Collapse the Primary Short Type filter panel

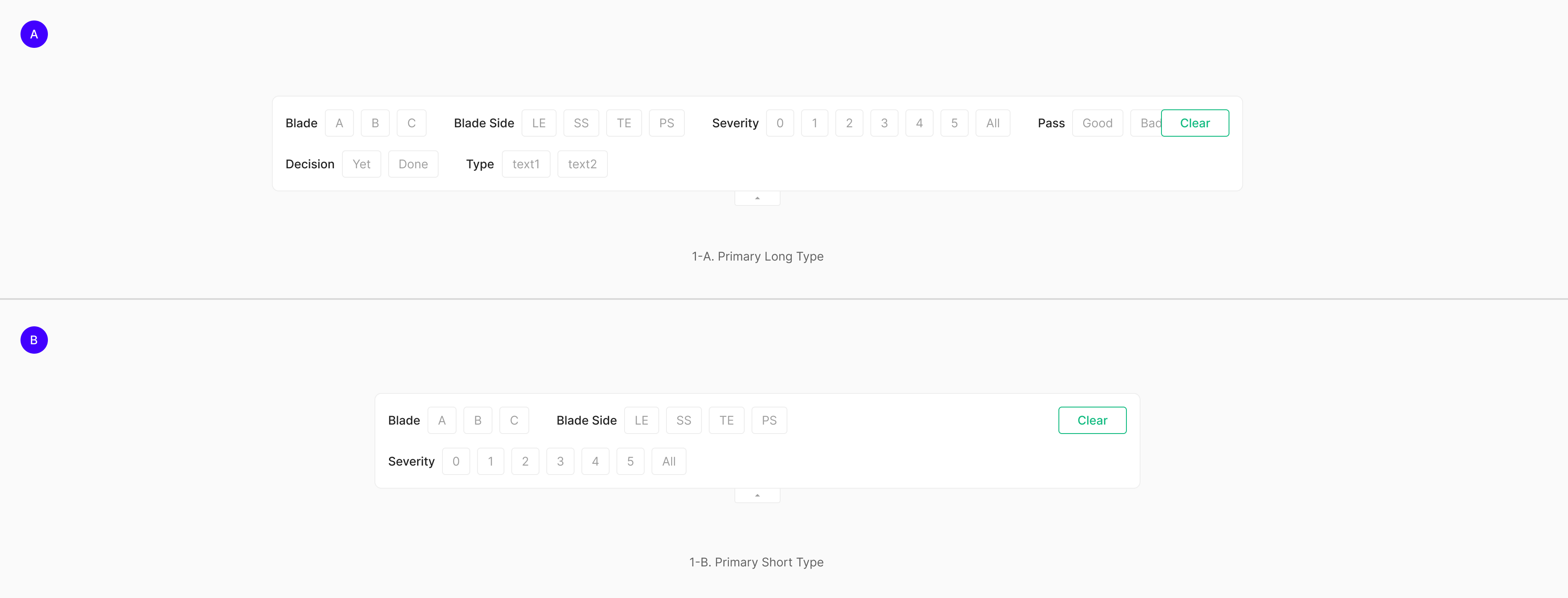pos(757,496)
